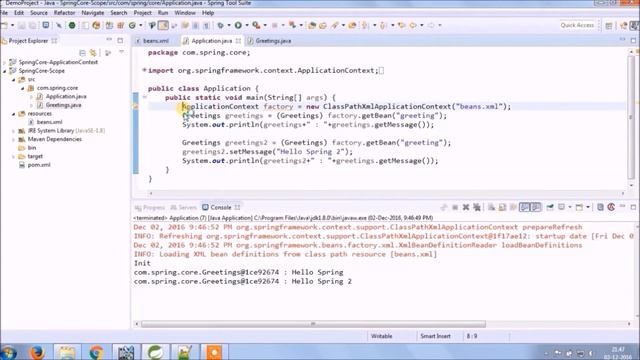Click the New file toolbar icon
640x360 pixels.
[4, 25]
